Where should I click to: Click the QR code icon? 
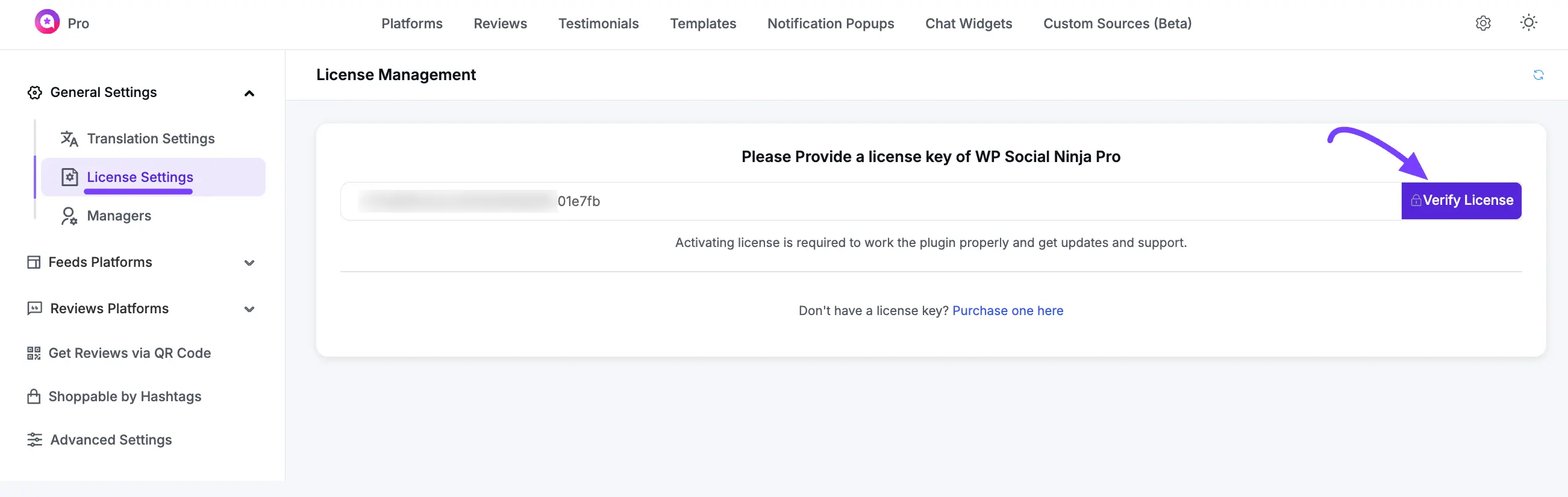[34, 353]
